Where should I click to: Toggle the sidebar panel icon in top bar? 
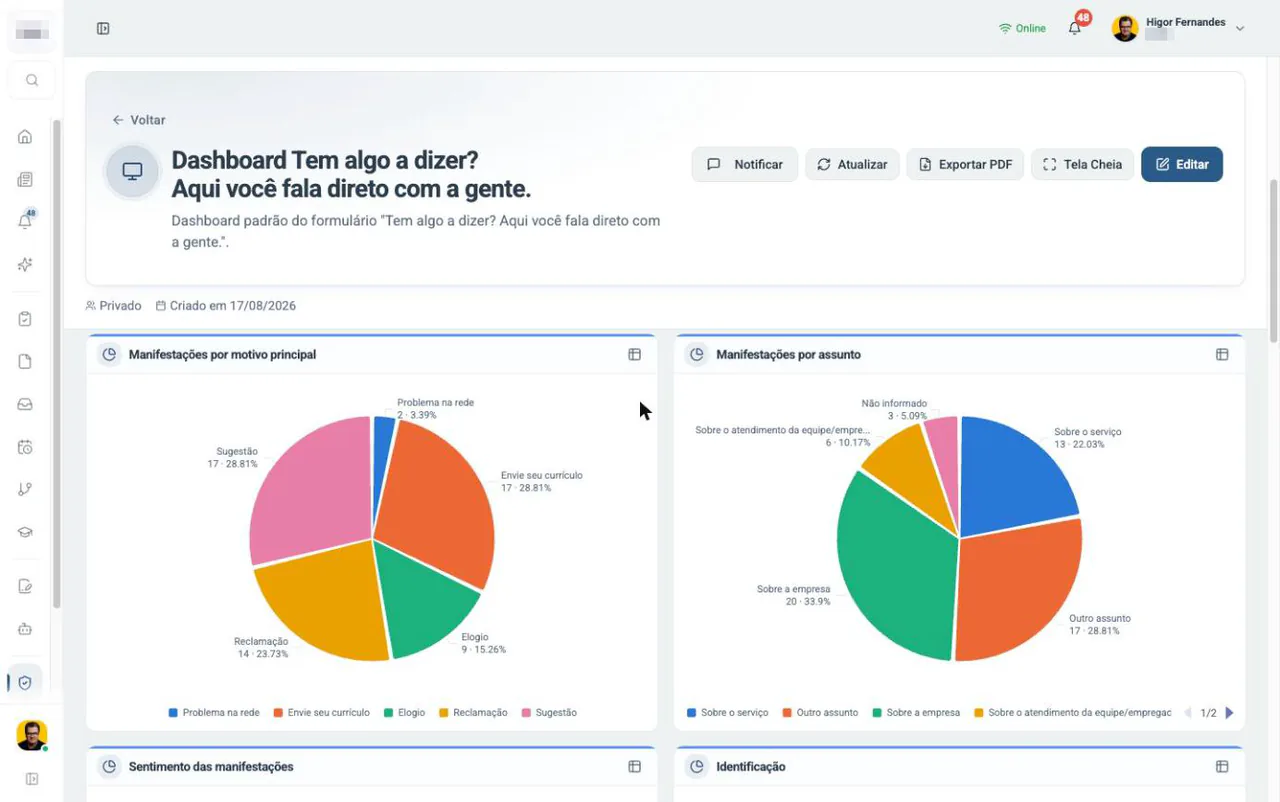click(x=103, y=28)
